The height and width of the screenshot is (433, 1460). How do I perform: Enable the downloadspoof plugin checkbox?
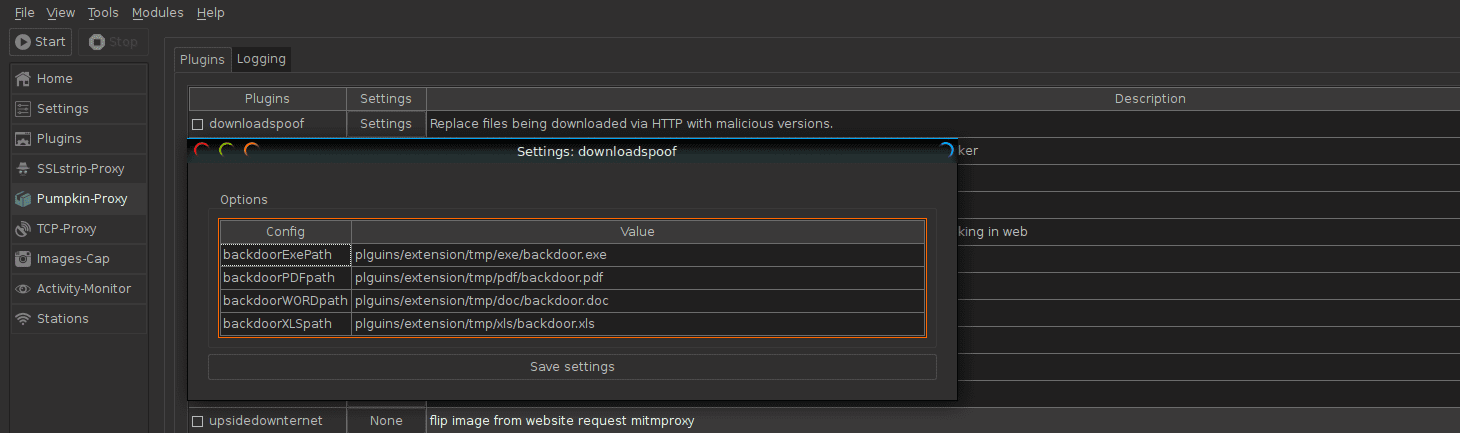click(x=198, y=125)
